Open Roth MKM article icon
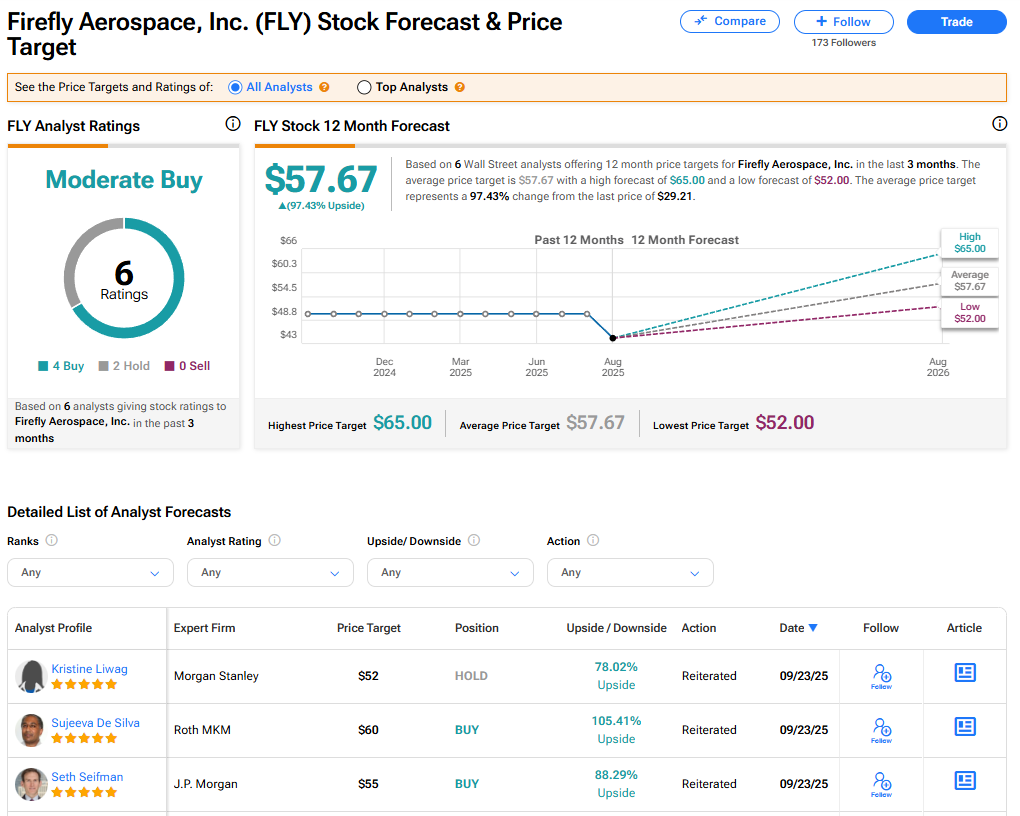This screenshot has height=816, width=1020. 965,727
